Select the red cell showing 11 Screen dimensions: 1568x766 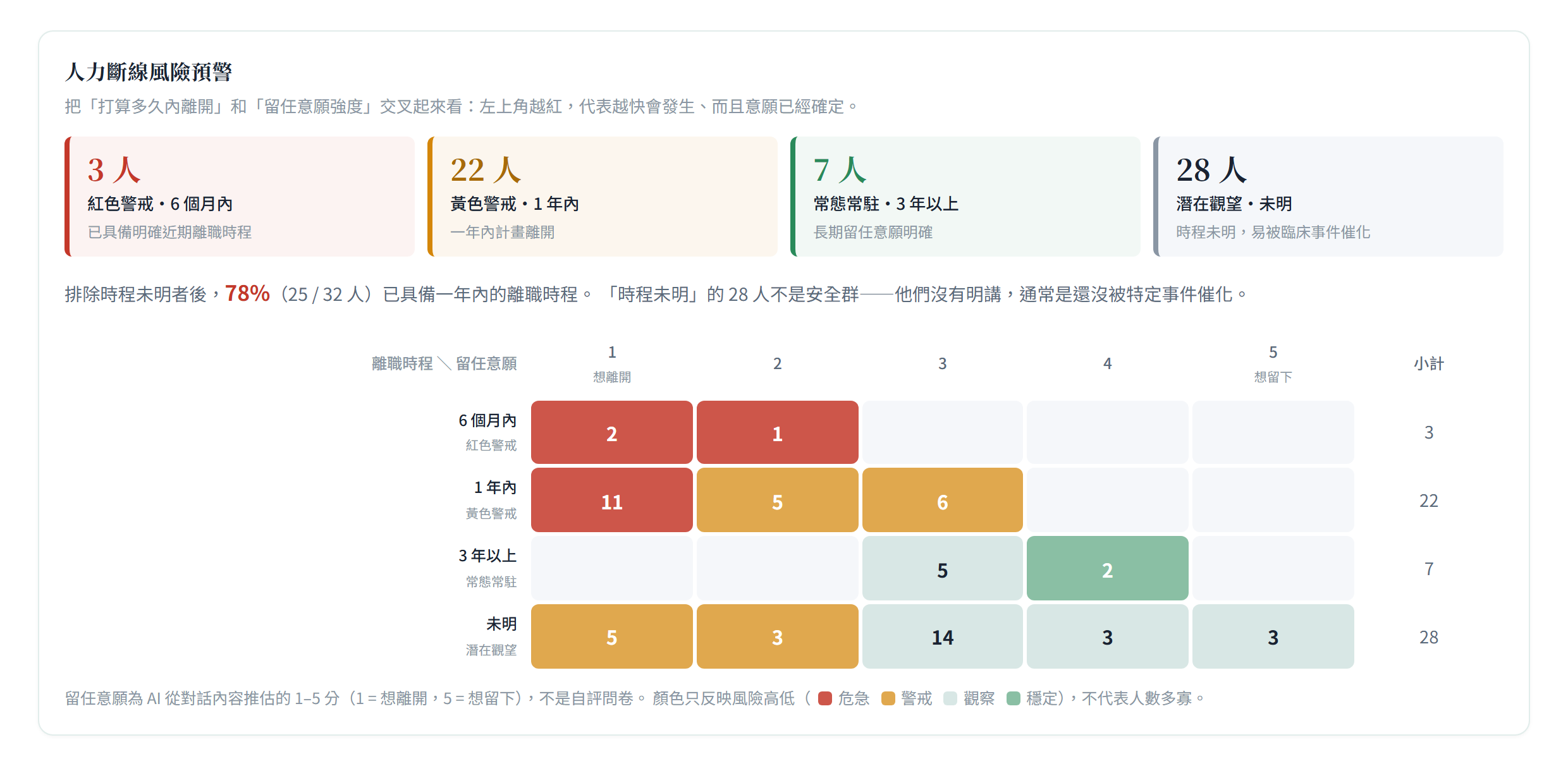[x=612, y=500]
